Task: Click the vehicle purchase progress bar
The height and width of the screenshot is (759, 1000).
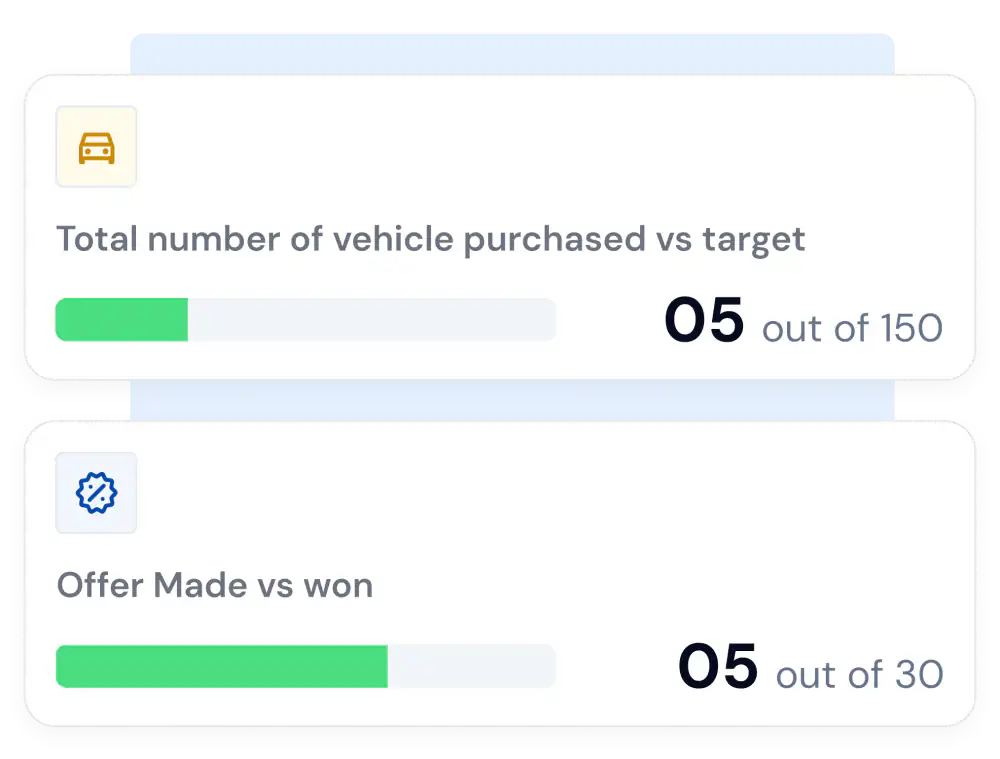Action: [305, 319]
